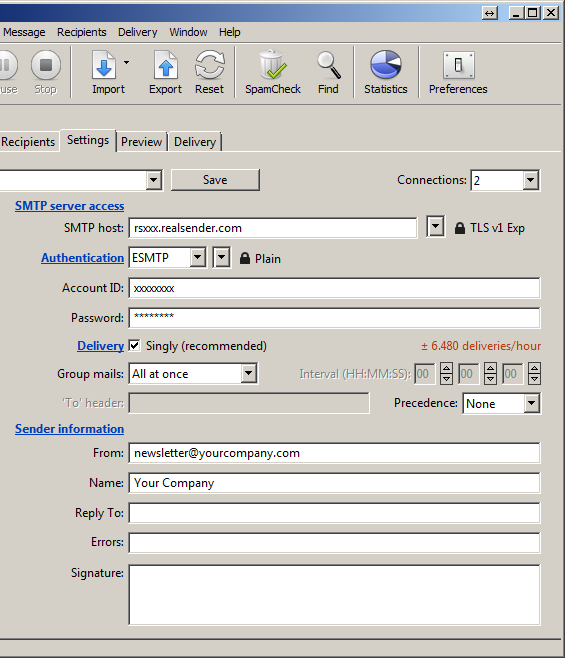Click the Authentication link
This screenshot has width=565, height=658.
(x=82, y=258)
